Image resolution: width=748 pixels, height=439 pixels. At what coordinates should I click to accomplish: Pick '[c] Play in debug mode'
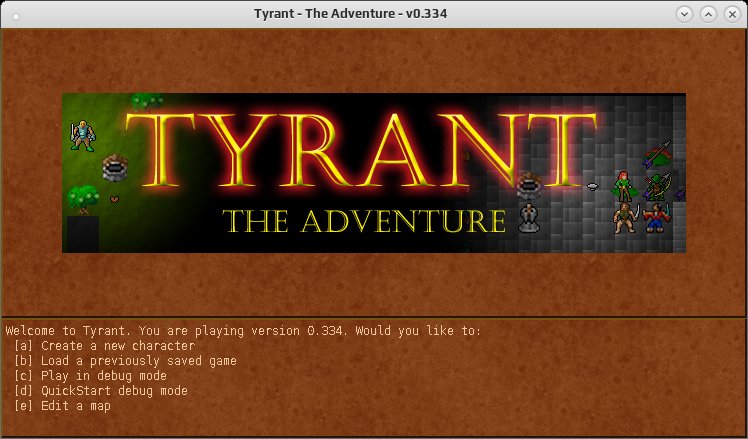(91, 376)
